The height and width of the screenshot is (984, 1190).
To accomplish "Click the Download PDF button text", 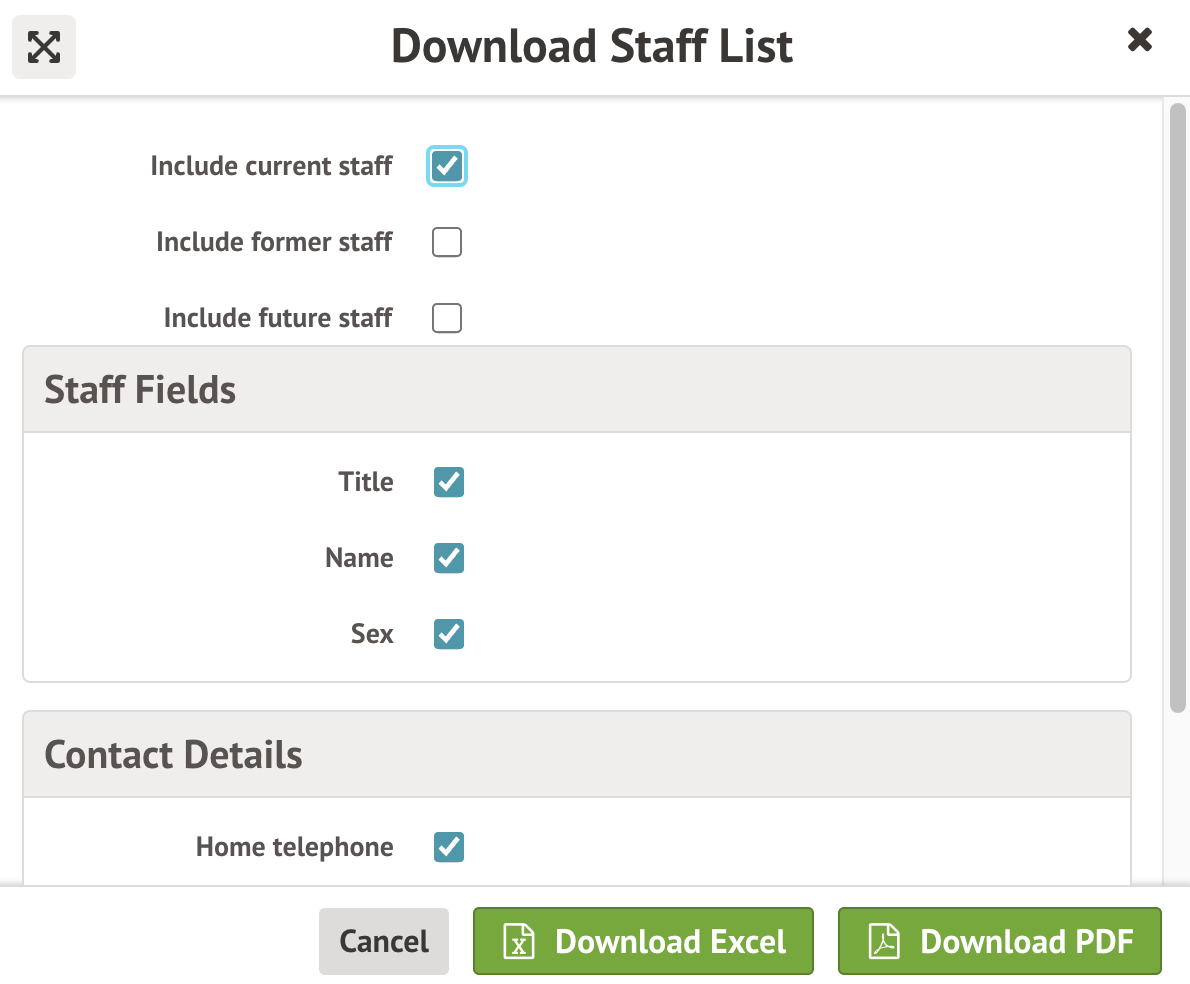I will coord(1026,942).
